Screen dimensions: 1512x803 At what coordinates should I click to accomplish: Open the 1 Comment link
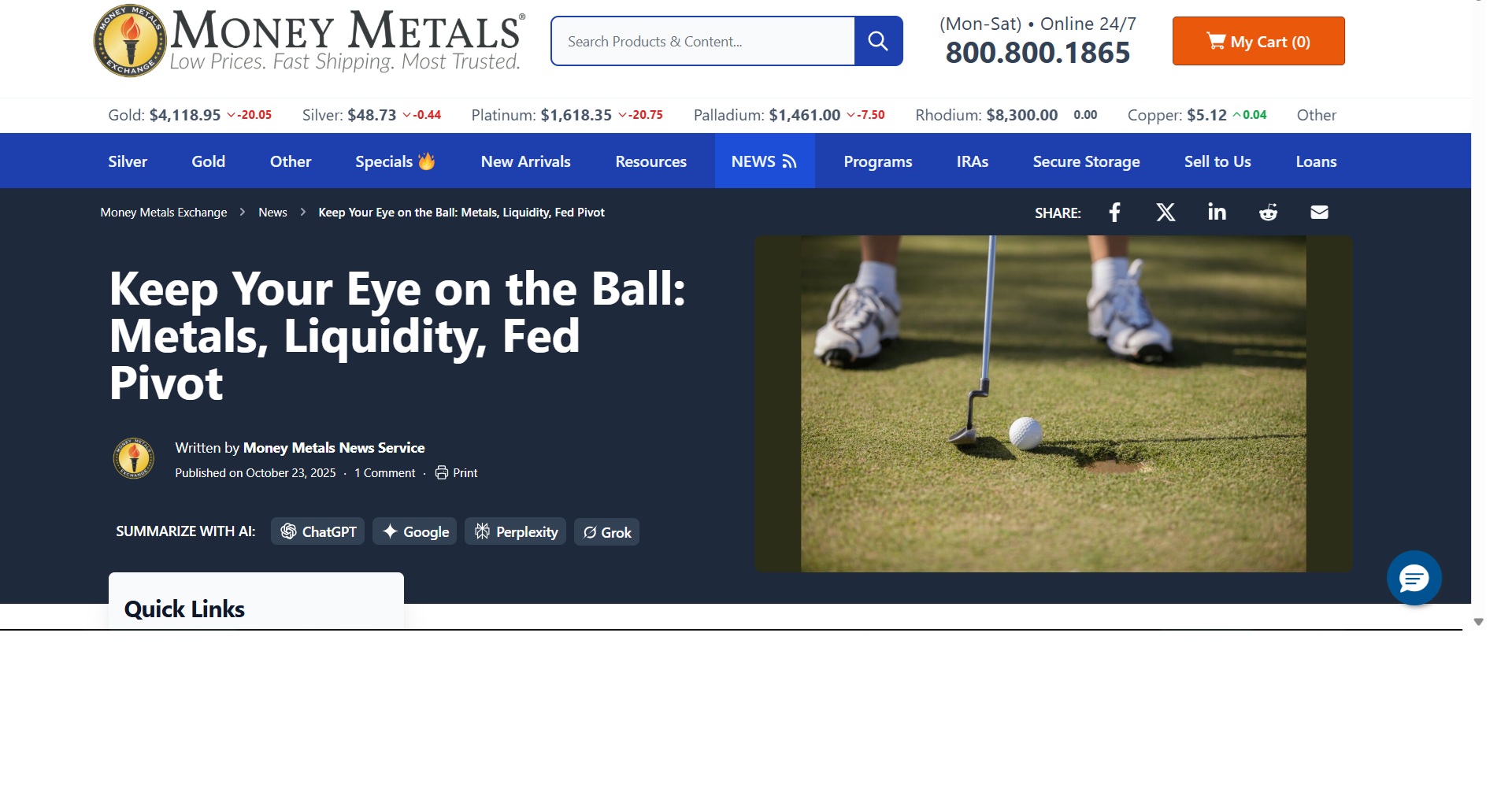tap(384, 473)
